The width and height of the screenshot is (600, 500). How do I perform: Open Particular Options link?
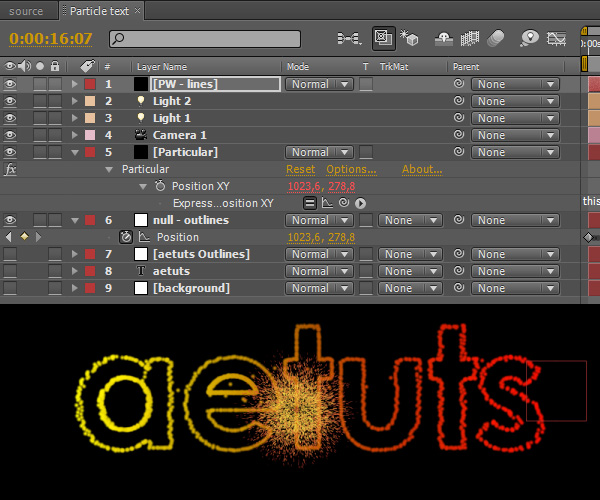tap(351, 169)
